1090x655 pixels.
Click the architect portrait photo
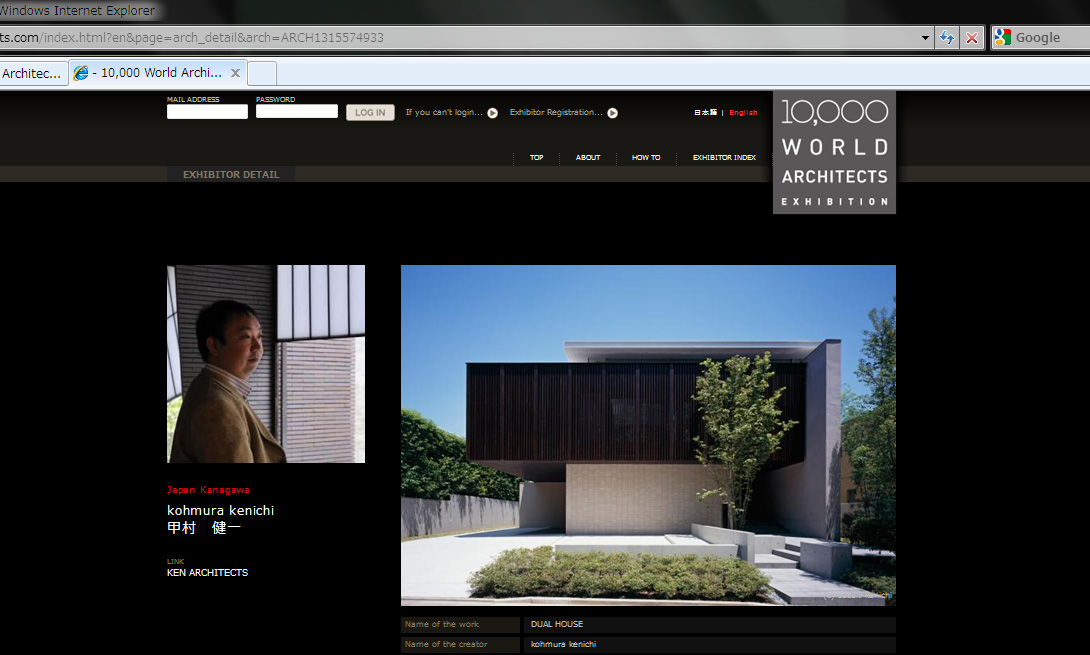point(266,364)
